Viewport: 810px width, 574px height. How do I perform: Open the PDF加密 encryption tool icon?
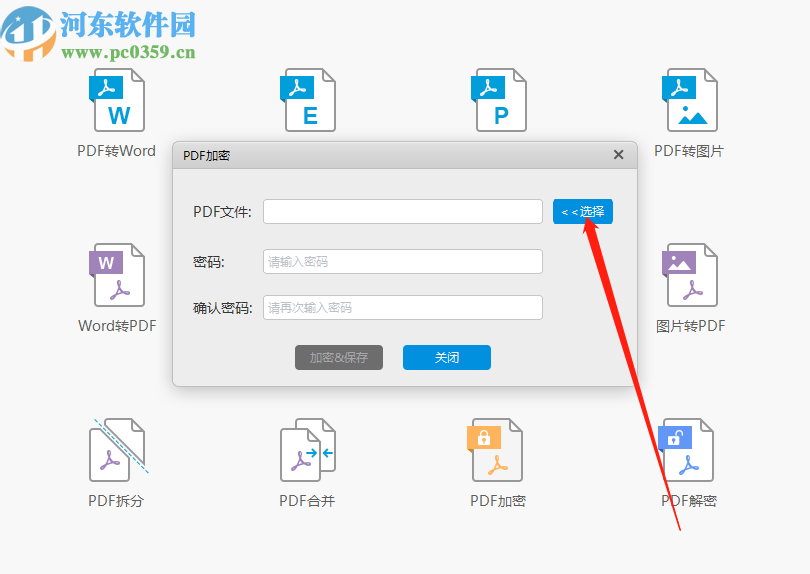click(x=495, y=450)
